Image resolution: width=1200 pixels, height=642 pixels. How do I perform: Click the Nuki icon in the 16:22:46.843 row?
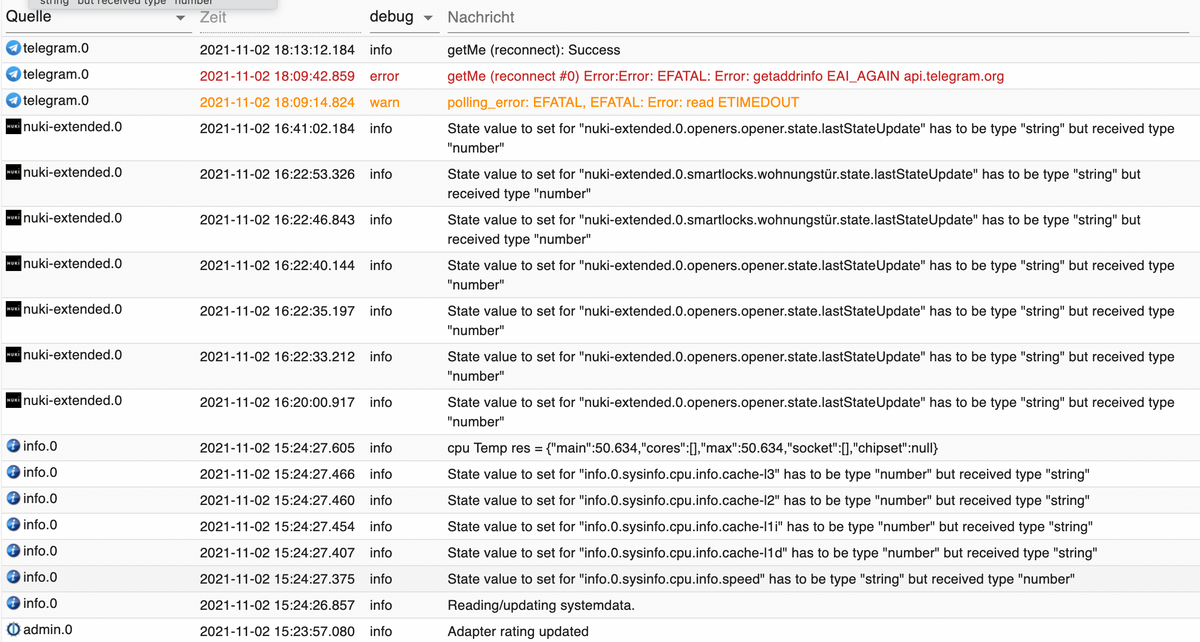pyautogui.click(x=13, y=218)
